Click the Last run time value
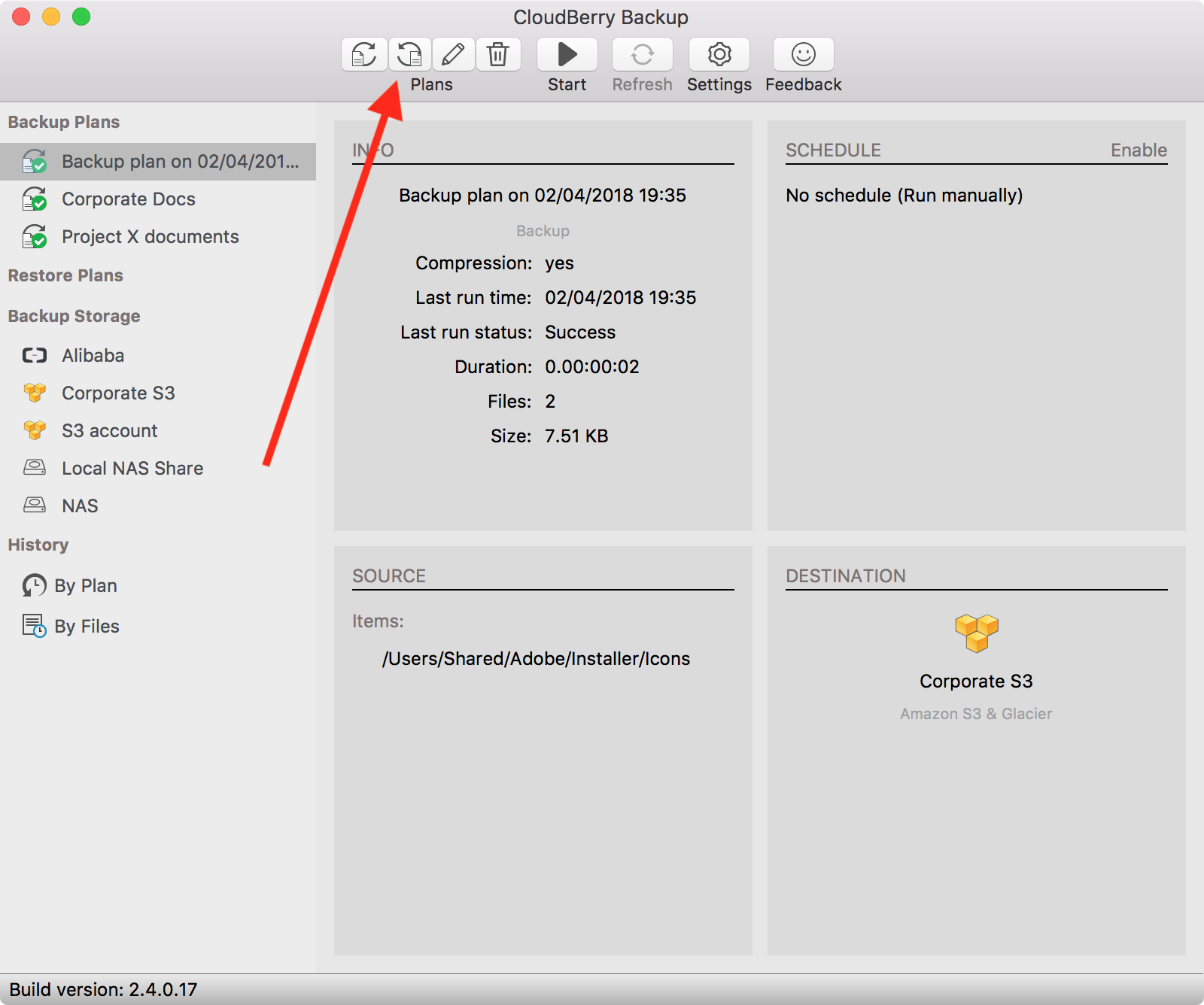Screen dimensions: 1204x1005 point(621,298)
